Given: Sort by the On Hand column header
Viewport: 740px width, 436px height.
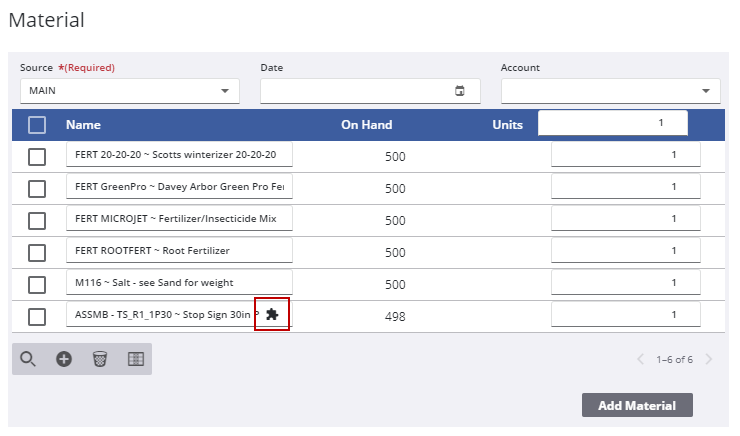Looking at the screenshot, I should click(367, 125).
